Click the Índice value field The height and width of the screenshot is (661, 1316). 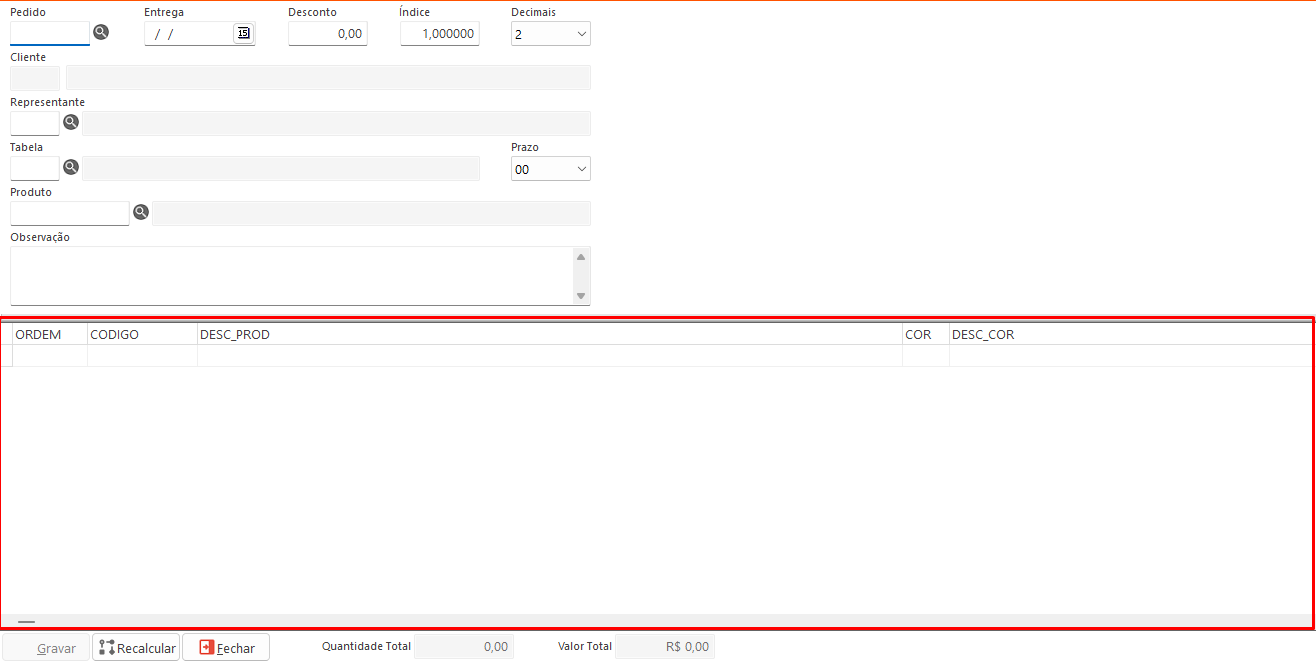tap(440, 33)
